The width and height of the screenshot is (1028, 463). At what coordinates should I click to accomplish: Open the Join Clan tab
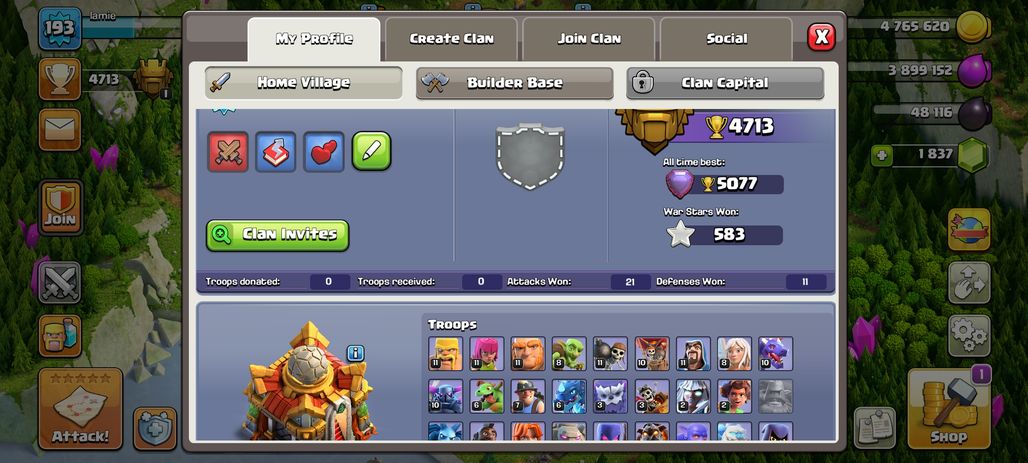pyautogui.click(x=589, y=39)
